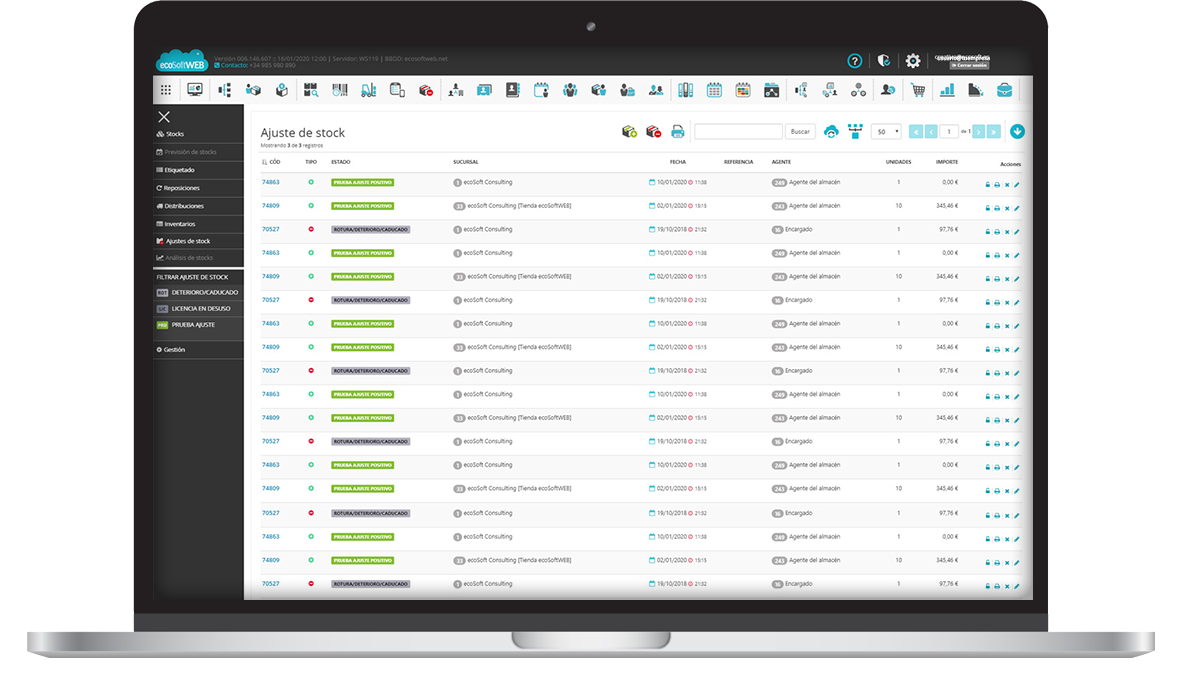Click the person with globe toolbar icon
Image resolution: width=1195 pixels, height=673 pixels.
[x=887, y=90]
